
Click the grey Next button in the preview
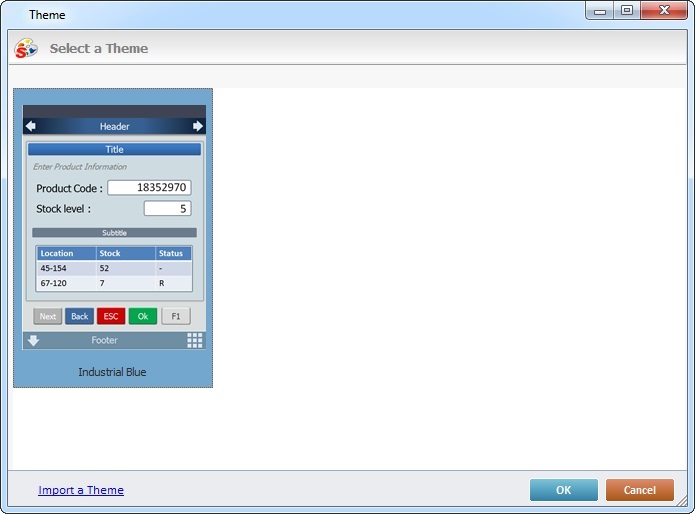pos(47,316)
